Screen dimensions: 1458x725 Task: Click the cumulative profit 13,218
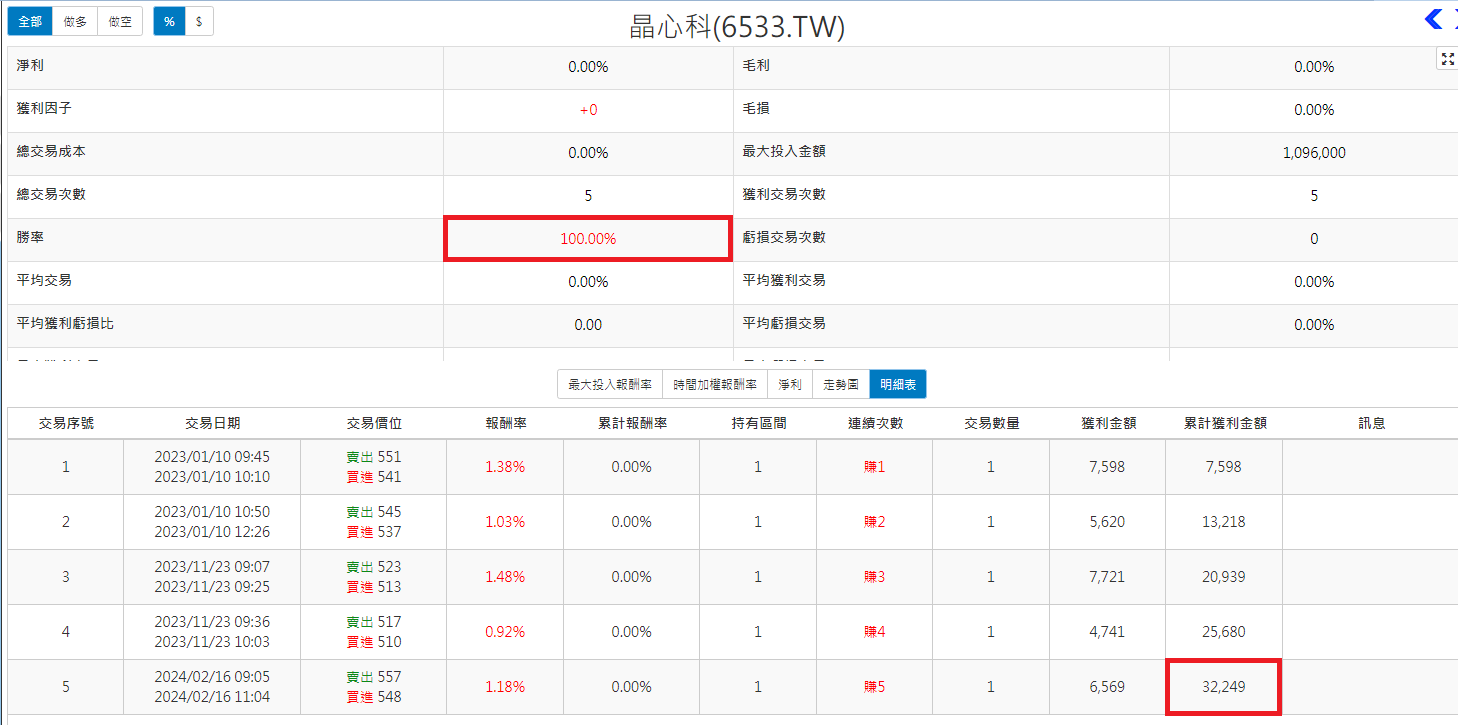[1224, 522]
